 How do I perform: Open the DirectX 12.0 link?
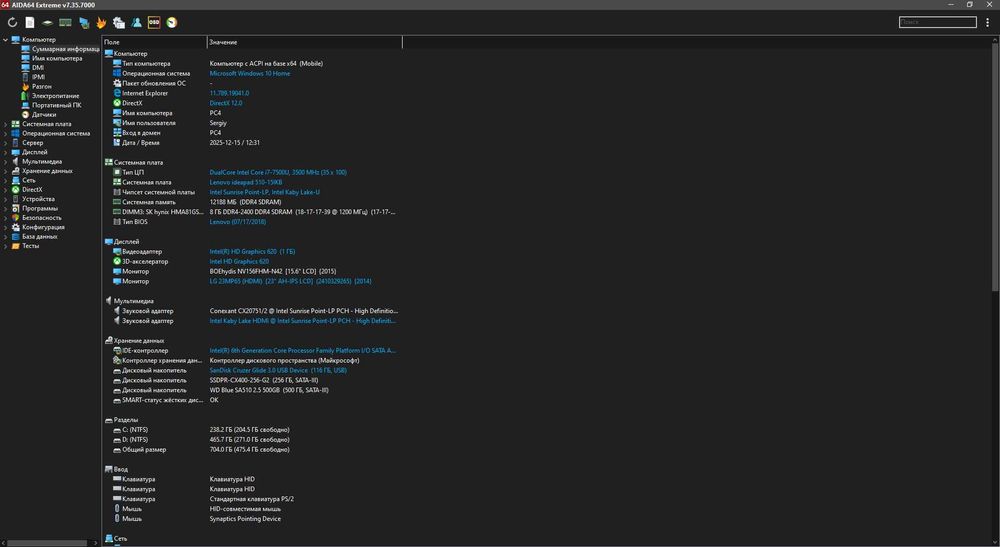tap(226, 103)
